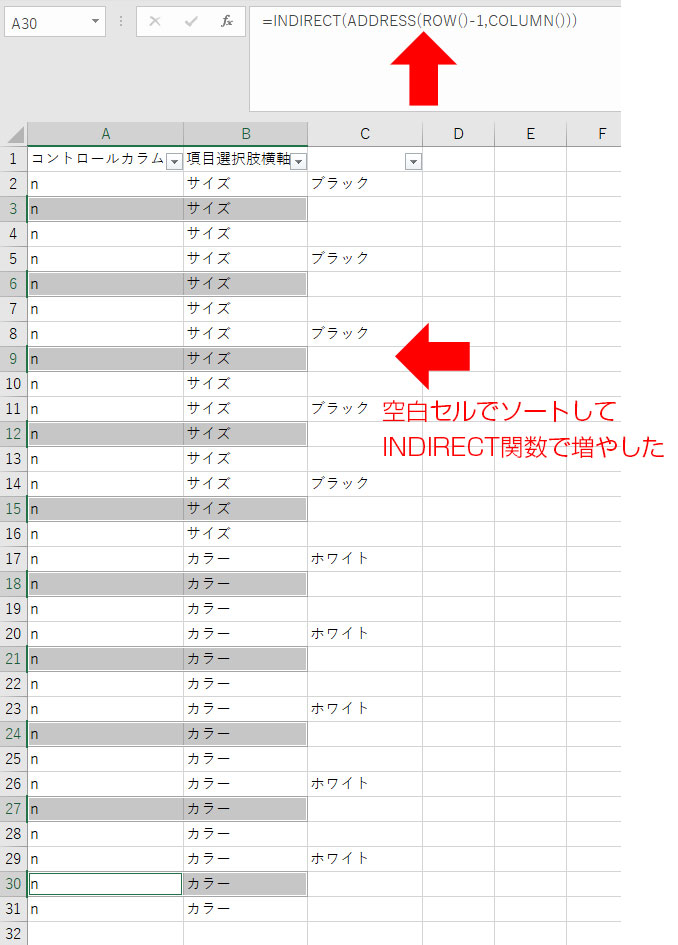Screen dimensions: 678x945
Task: Select column B header
Action: tap(246, 134)
